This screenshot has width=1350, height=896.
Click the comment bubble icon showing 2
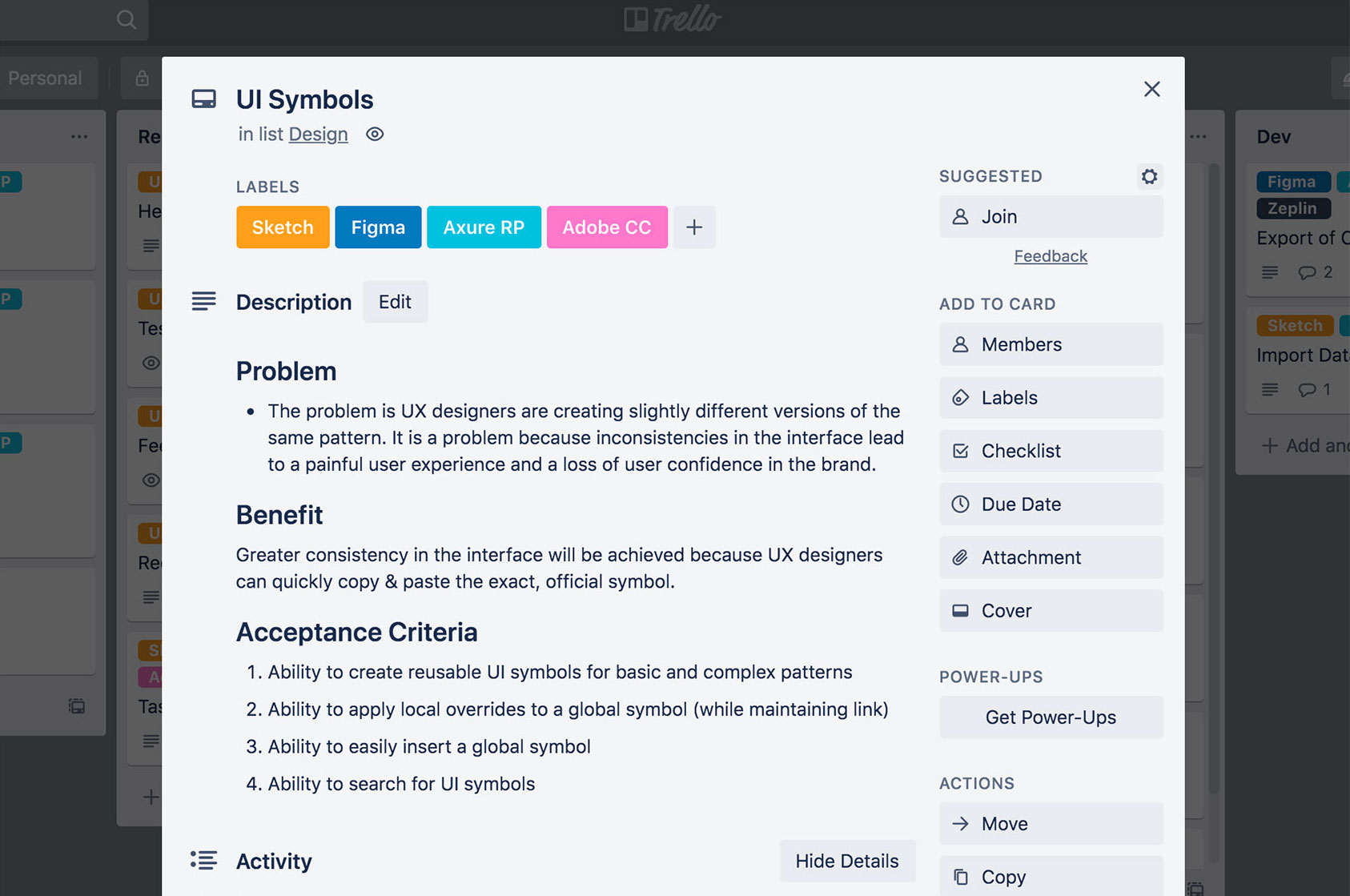pyautogui.click(x=1307, y=272)
